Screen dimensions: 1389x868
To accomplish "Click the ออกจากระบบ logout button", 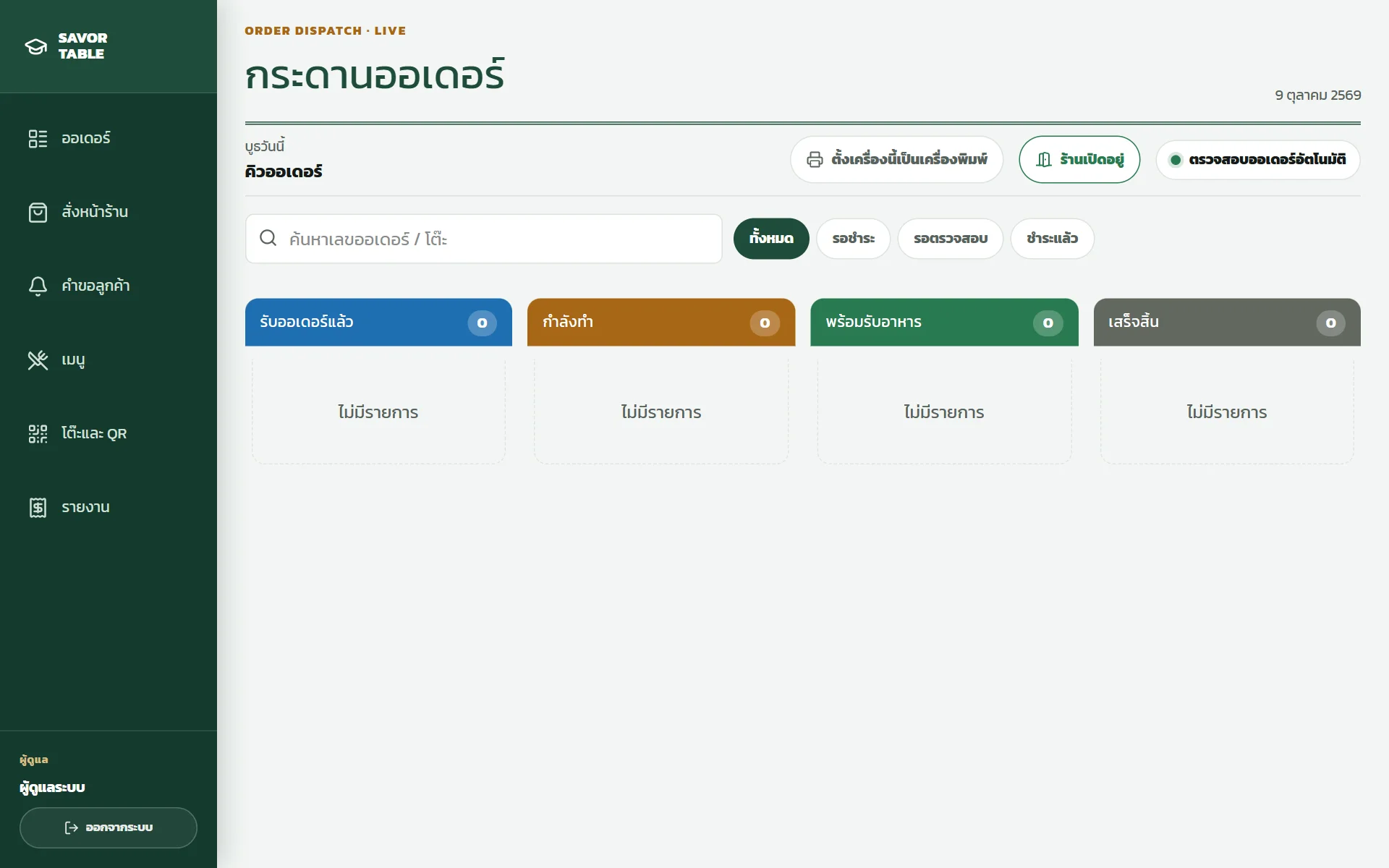I will [109, 827].
